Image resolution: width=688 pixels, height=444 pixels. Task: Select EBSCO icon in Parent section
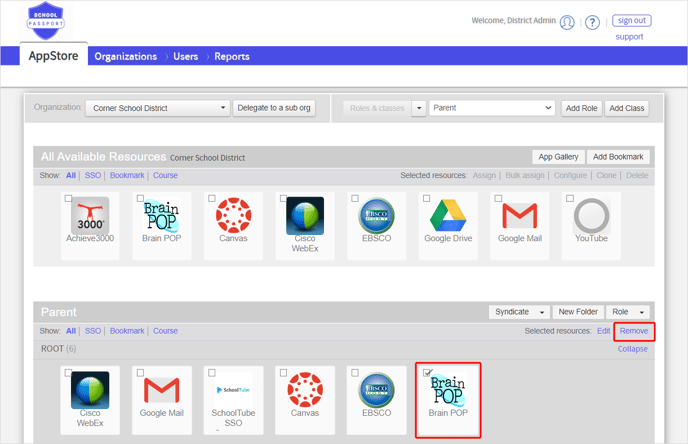[x=376, y=390]
